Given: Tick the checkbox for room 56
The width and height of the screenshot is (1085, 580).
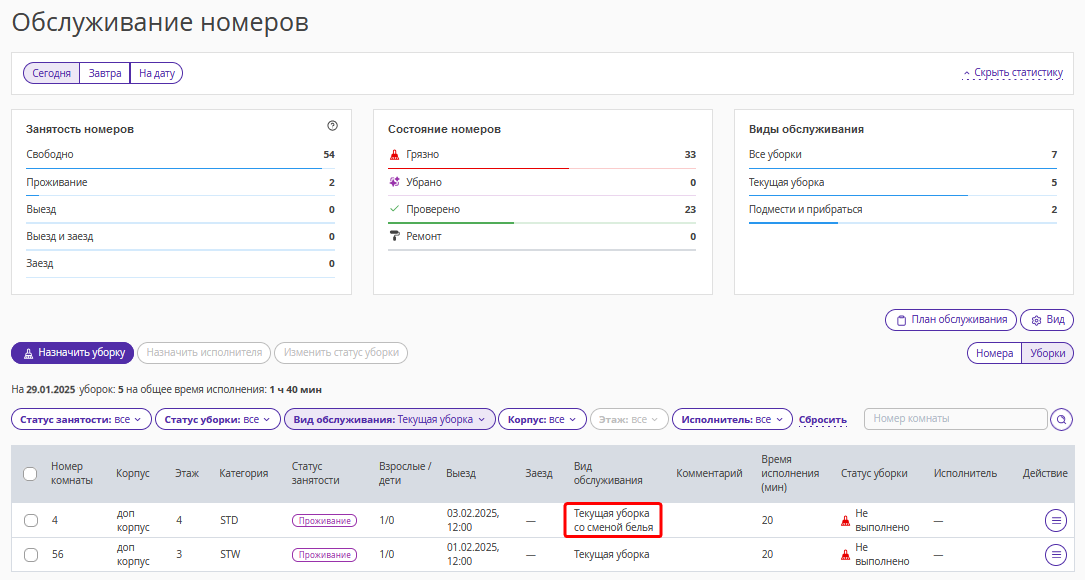Looking at the screenshot, I should (31, 554).
